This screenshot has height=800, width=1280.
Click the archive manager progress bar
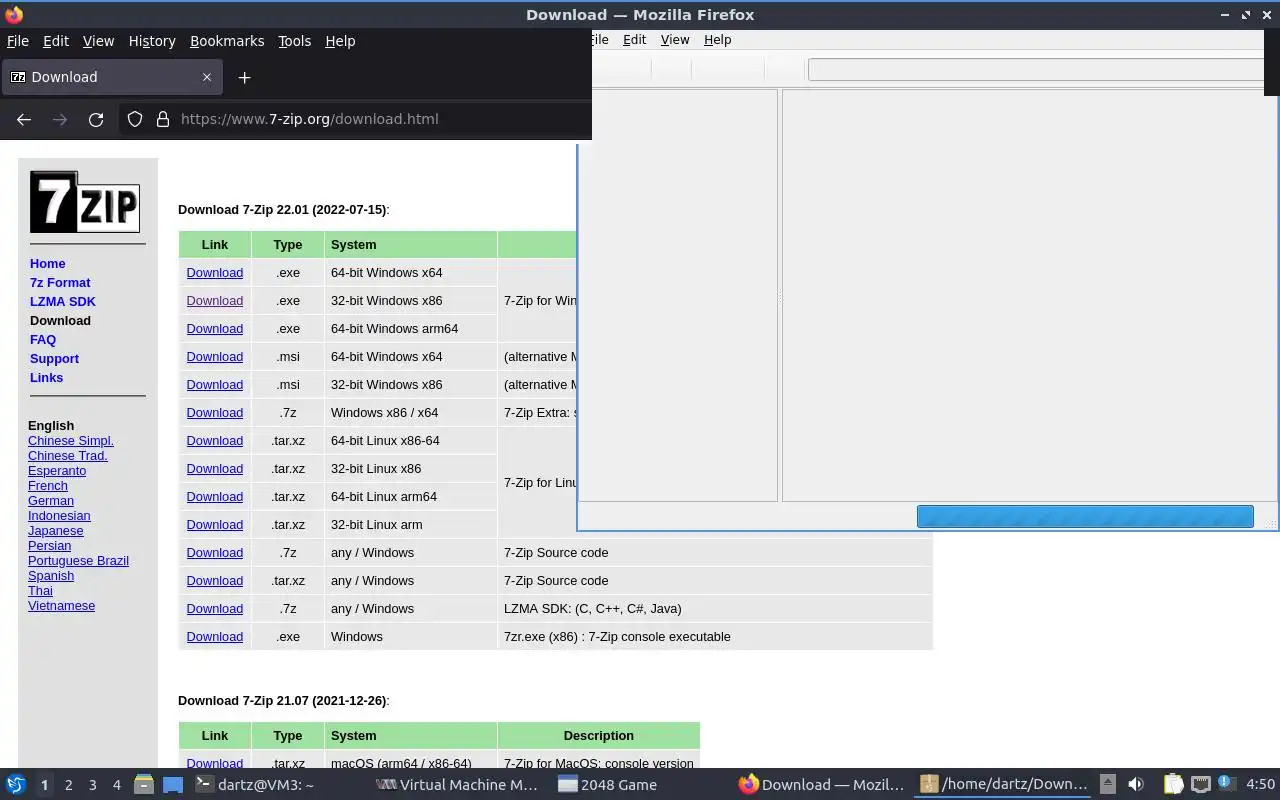pyautogui.click(x=1085, y=516)
